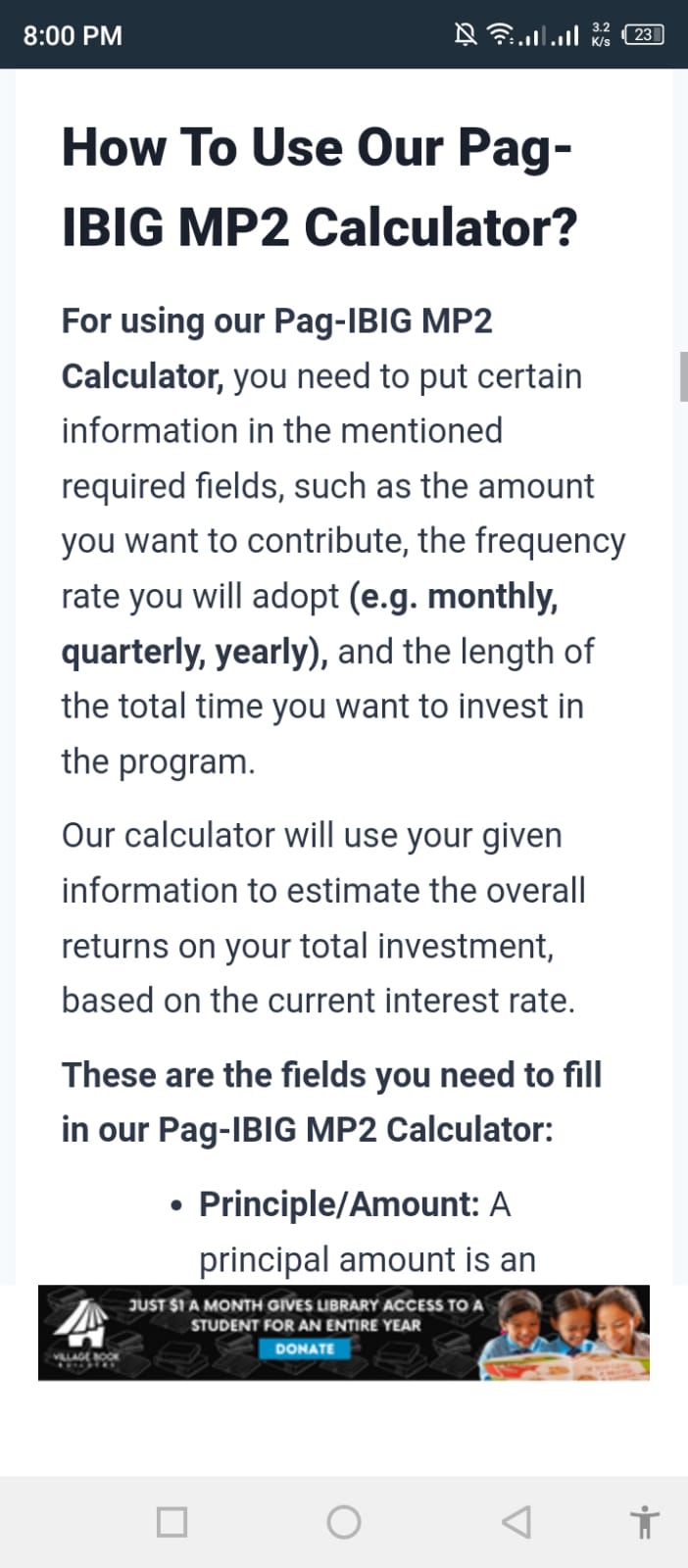Viewport: 688px width, 1568px height.
Task: Tap the Wi-Fi status icon
Action: [500, 35]
